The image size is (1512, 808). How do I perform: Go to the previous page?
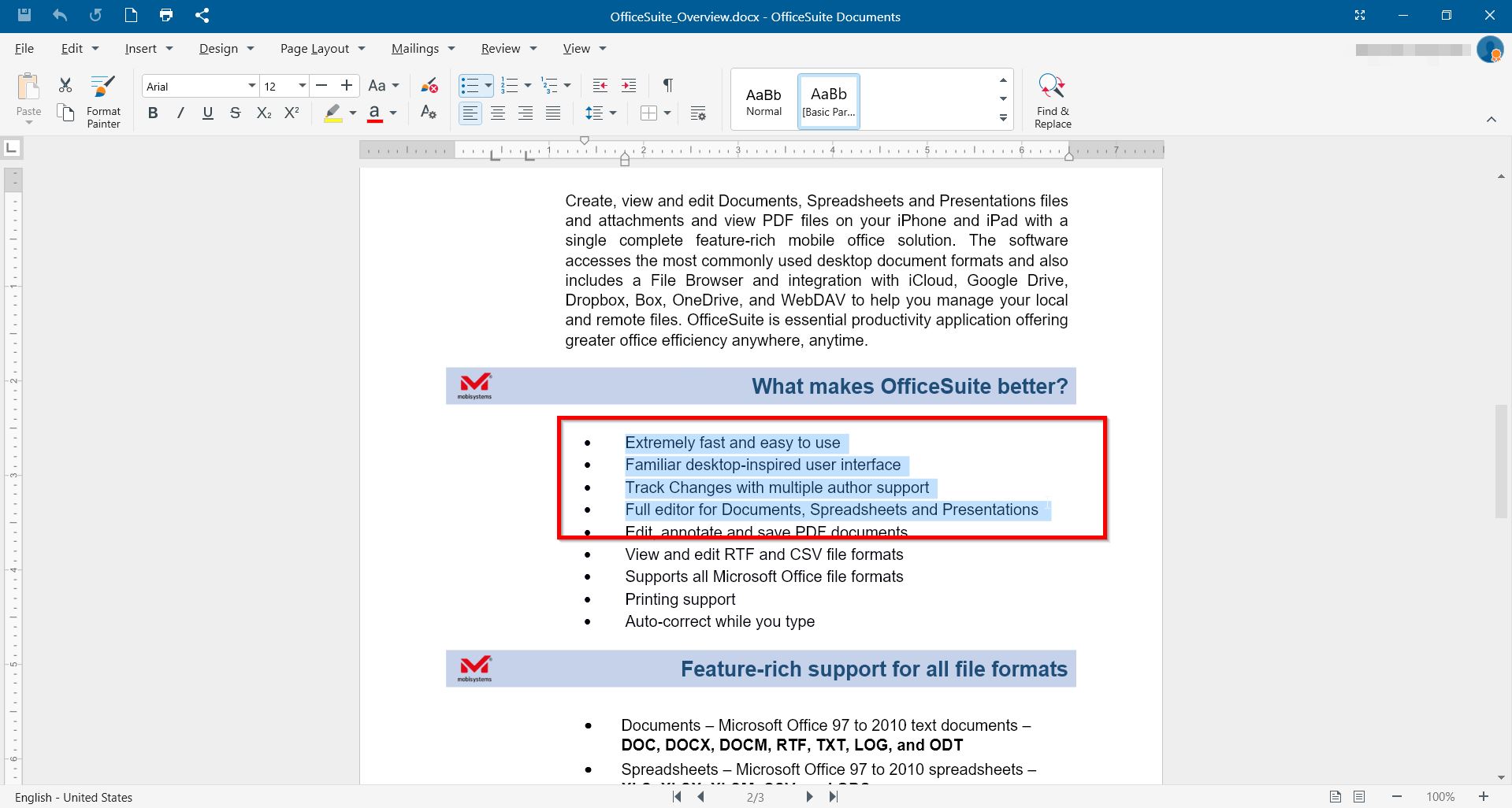(701, 797)
